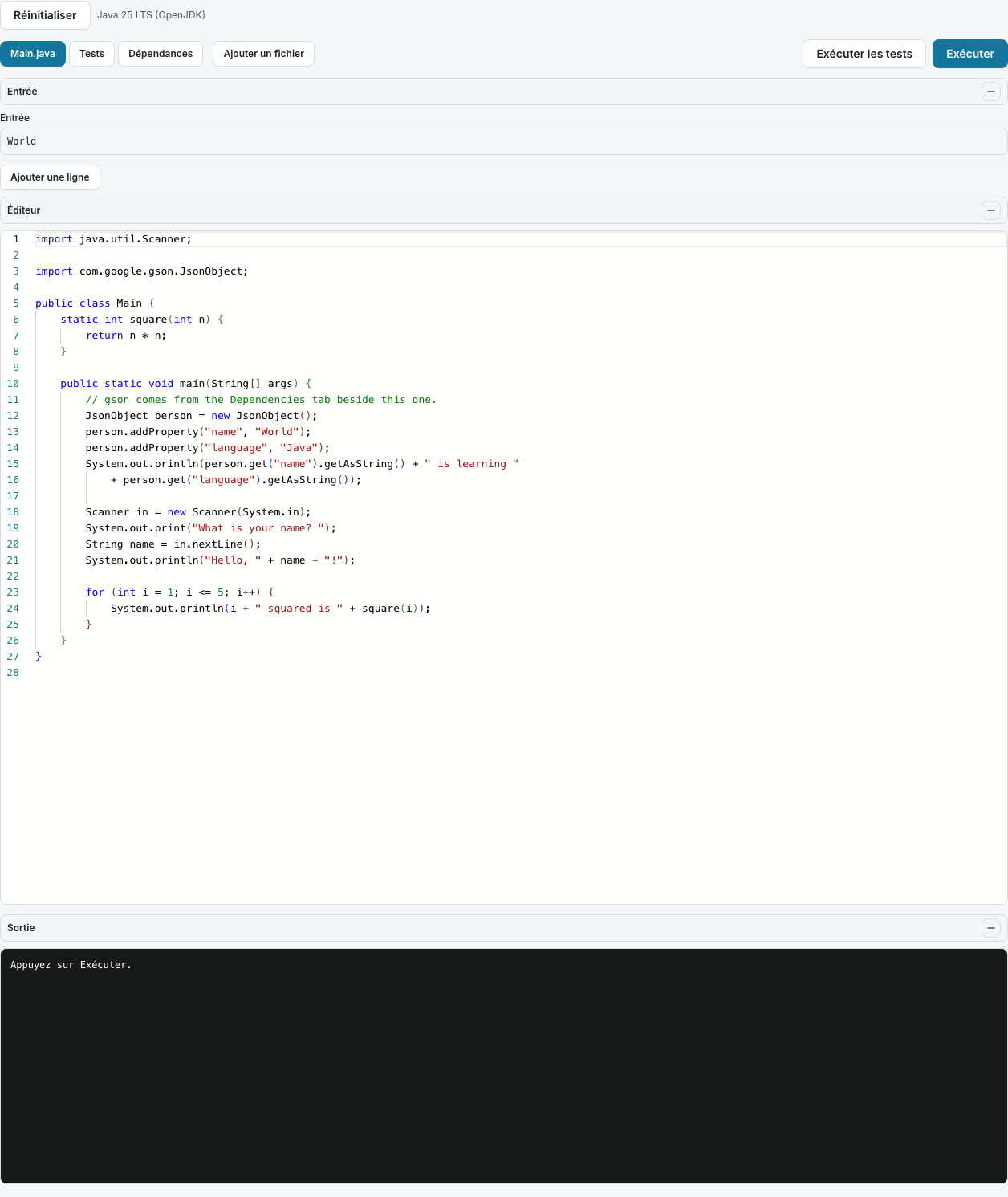Click Ajouter un fichier button
Screen dimensions: 1008x1197
pos(263,54)
